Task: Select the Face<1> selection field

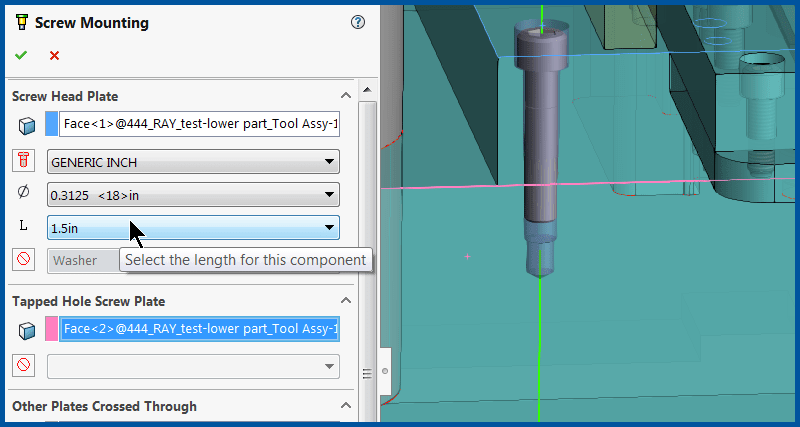Action: [200, 125]
